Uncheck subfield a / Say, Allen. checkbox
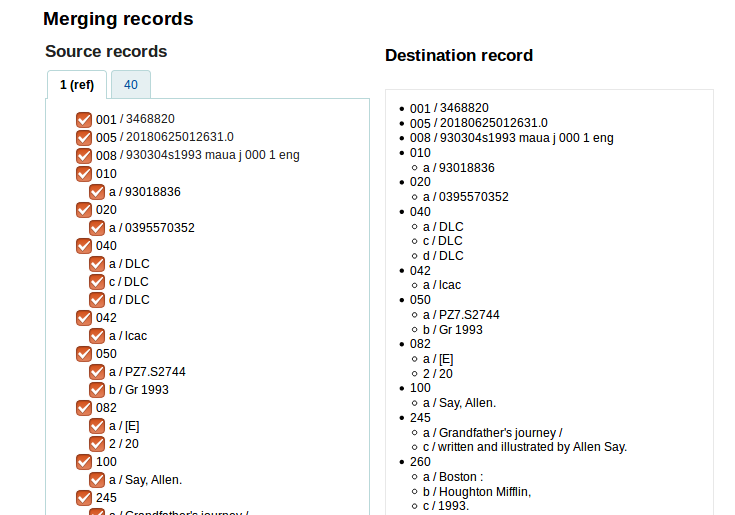This screenshot has width=735, height=515. coord(97,480)
